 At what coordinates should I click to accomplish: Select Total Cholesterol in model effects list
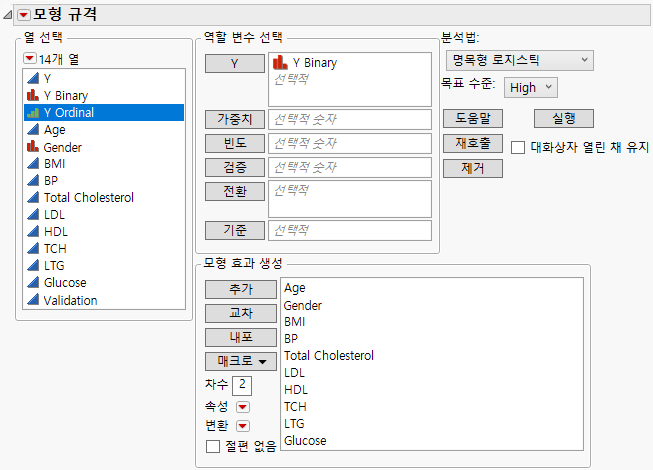point(329,356)
